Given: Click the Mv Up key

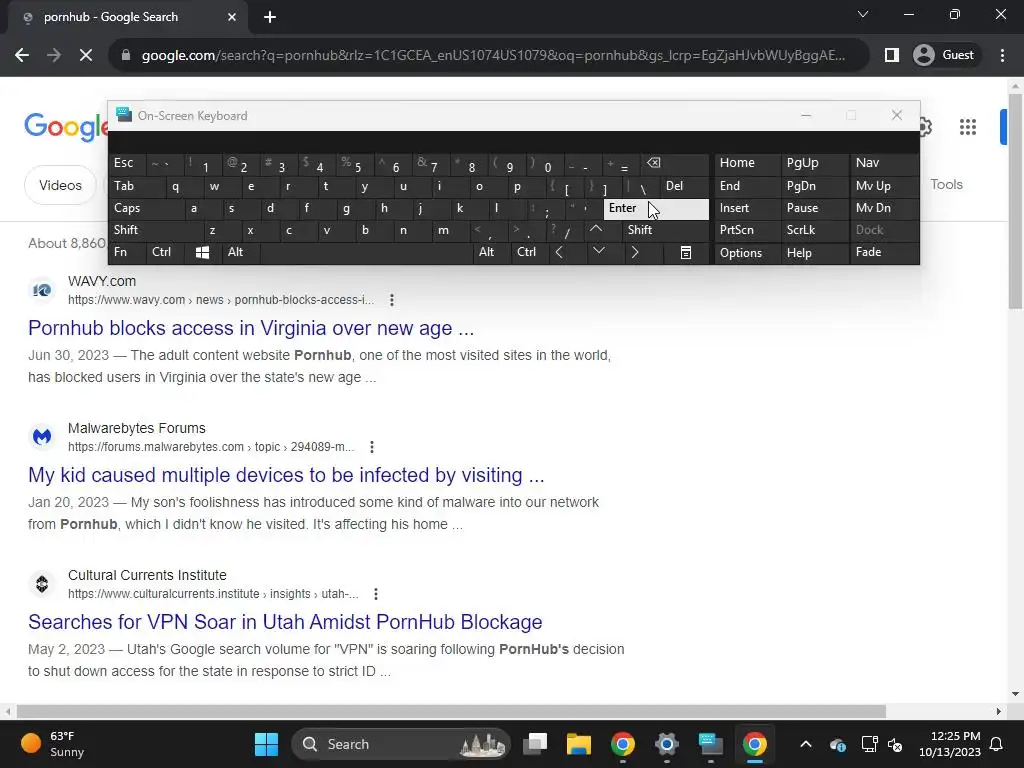Looking at the screenshot, I should point(884,186).
